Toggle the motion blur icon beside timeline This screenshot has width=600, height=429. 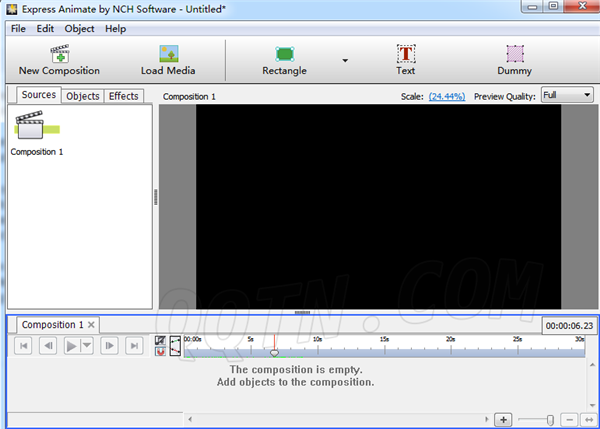160,340
